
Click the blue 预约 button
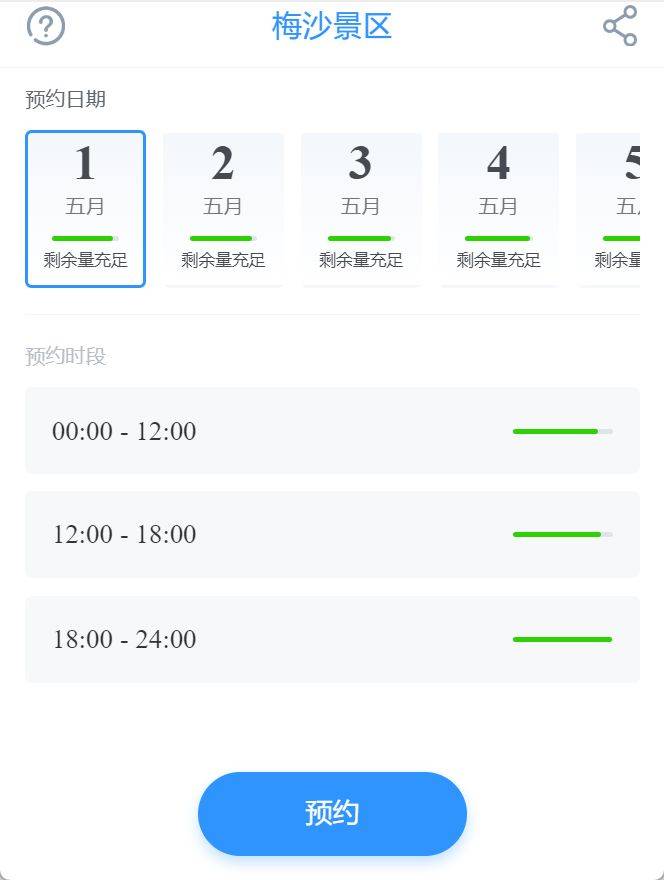[332, 813]
